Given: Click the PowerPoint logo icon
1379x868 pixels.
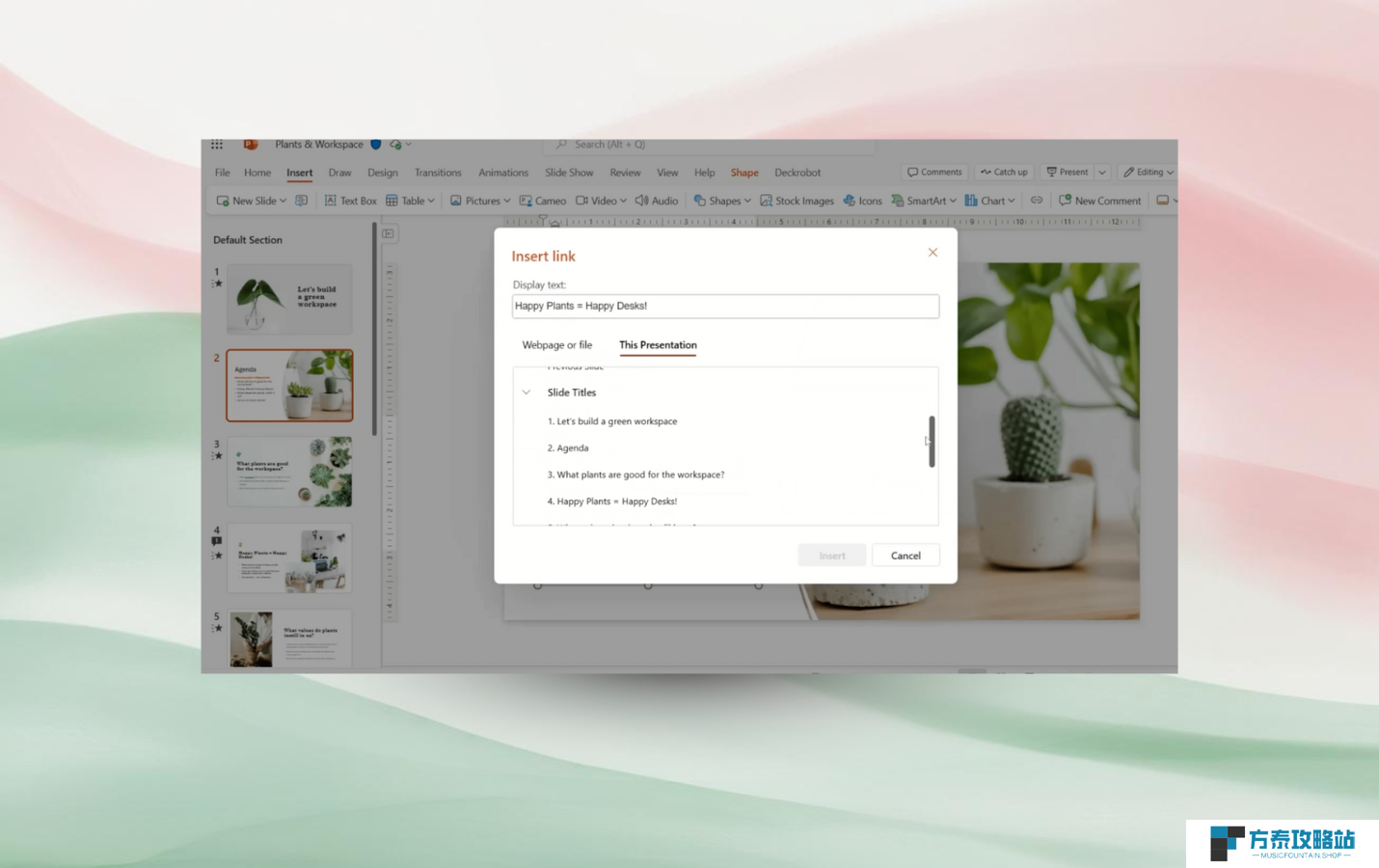Looking at the screenshot, I should point(250,145).
